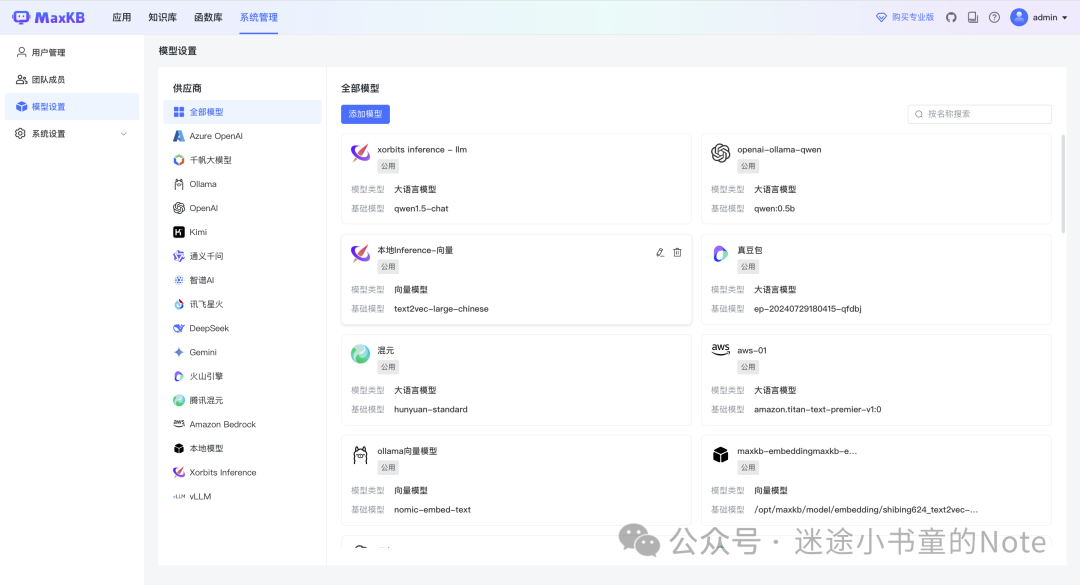1080x585 pixels.
Task: Click the 真豆包 card icon
Action: (x=720, y=254)
